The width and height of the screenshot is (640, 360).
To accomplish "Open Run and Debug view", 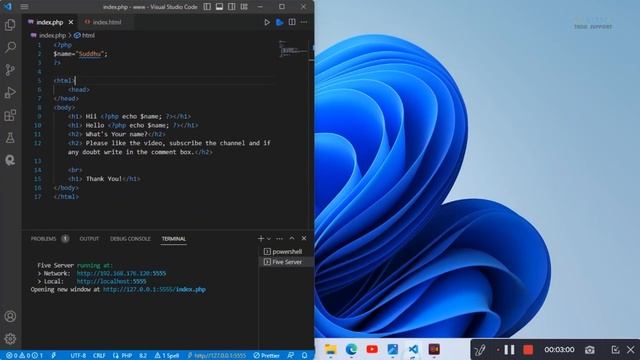I will [x=10, y=93].
